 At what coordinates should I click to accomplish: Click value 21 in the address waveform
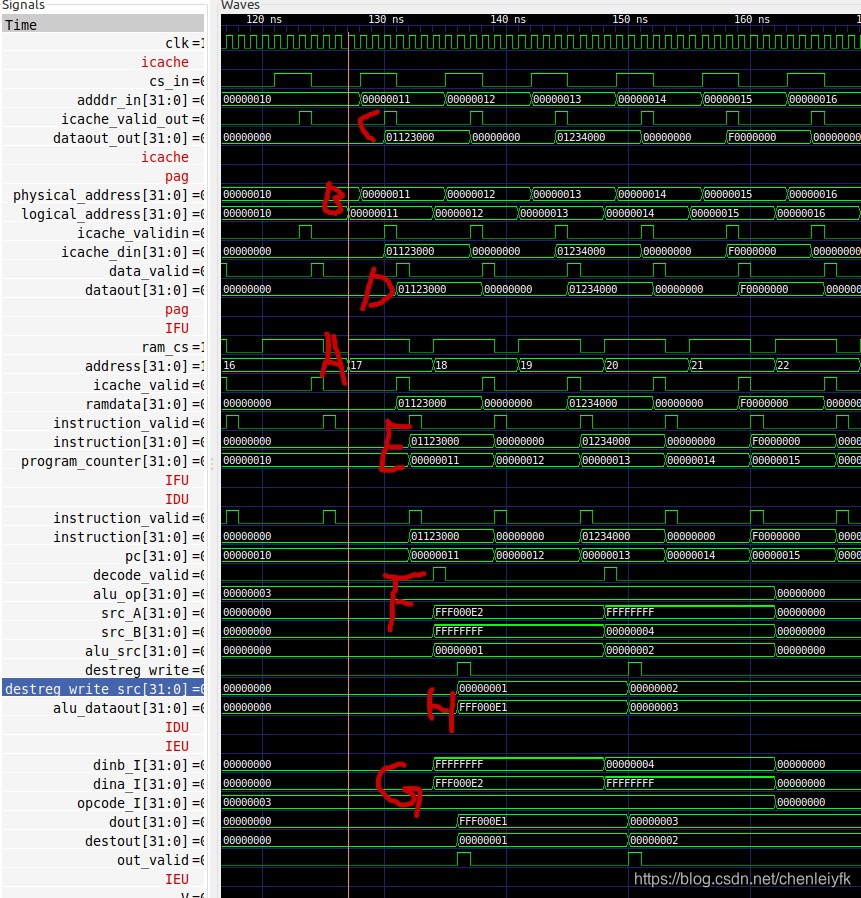pos(697,365)
